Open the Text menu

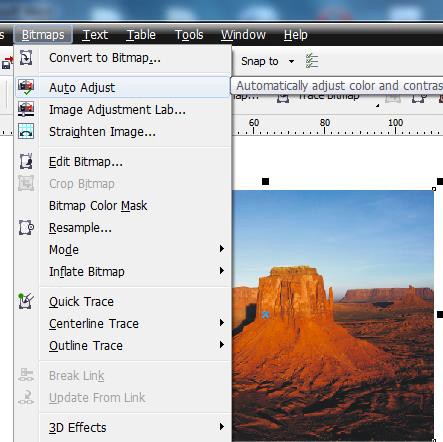coord(95,35)
